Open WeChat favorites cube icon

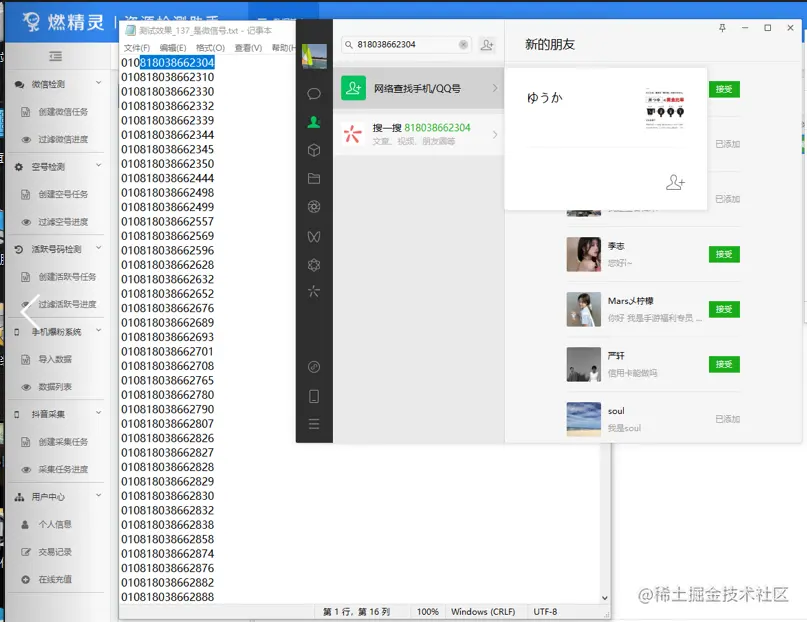314,150
